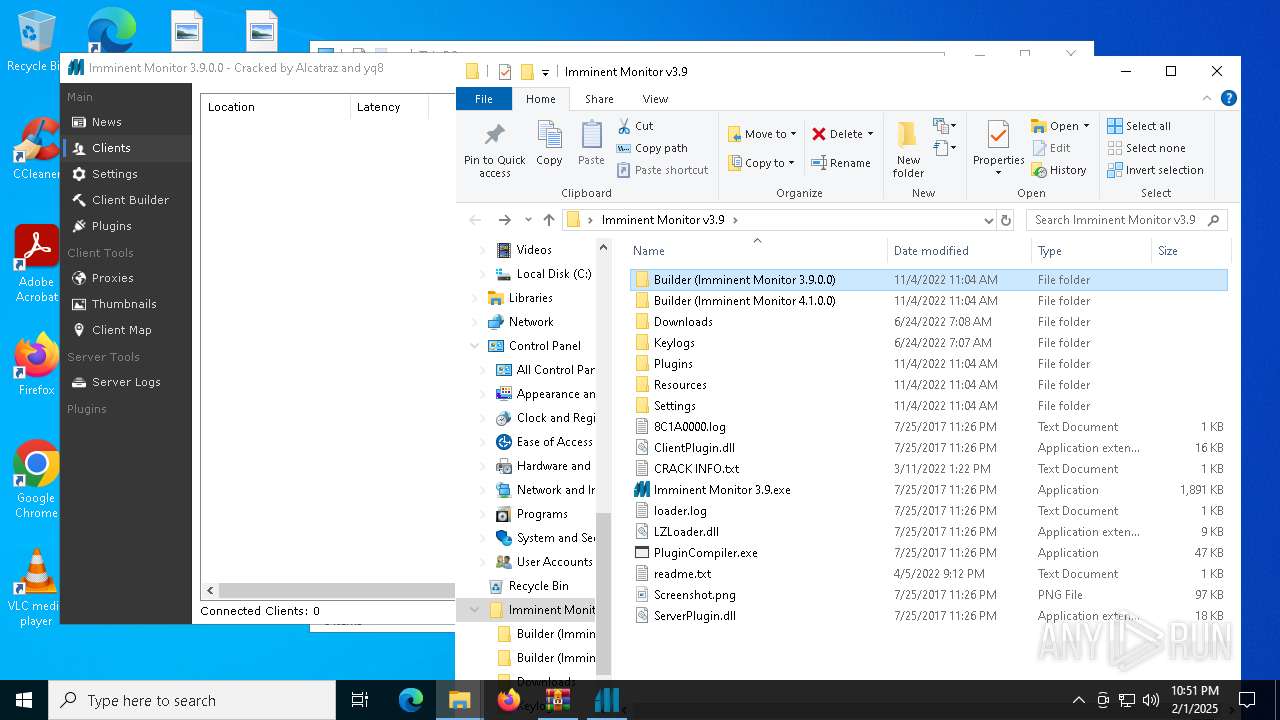1280x720 pixels.
Task: Click Up one level arrow
Action: [549, 220]
